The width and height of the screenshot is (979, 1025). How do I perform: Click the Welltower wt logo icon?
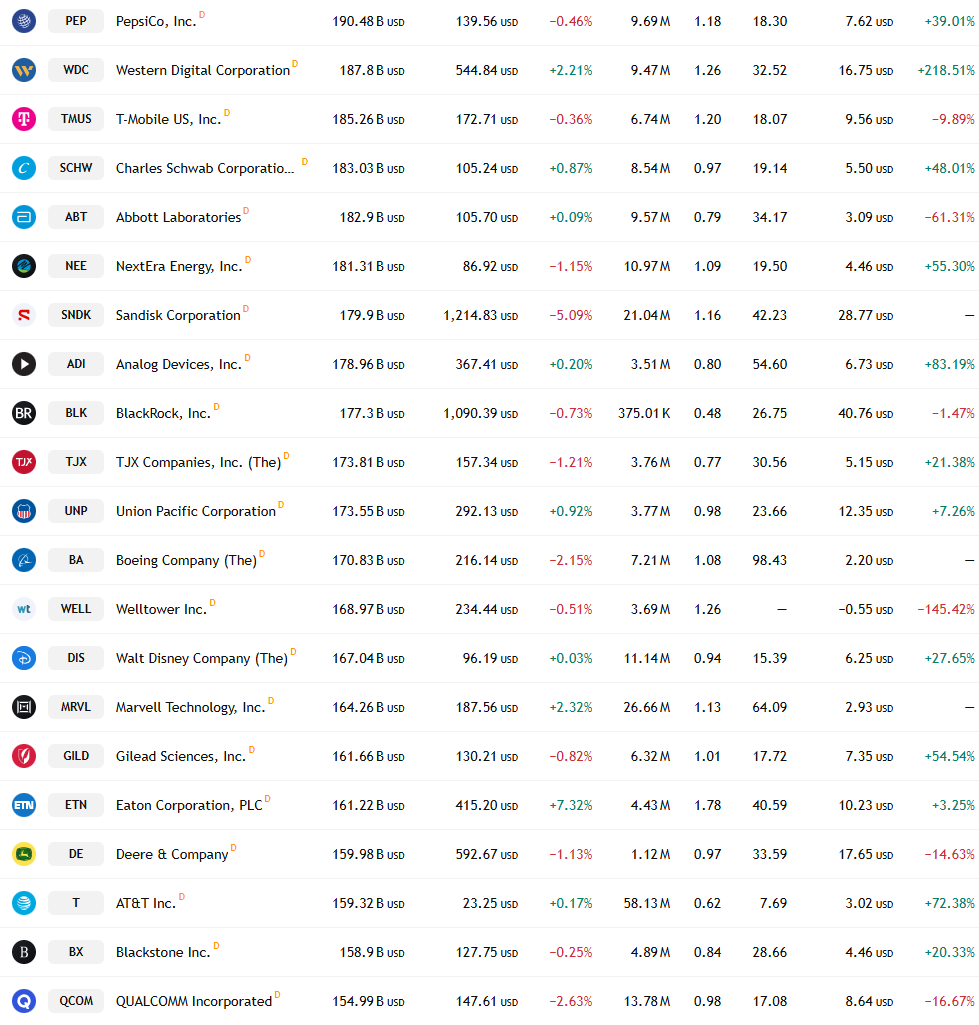coord(24,609)
